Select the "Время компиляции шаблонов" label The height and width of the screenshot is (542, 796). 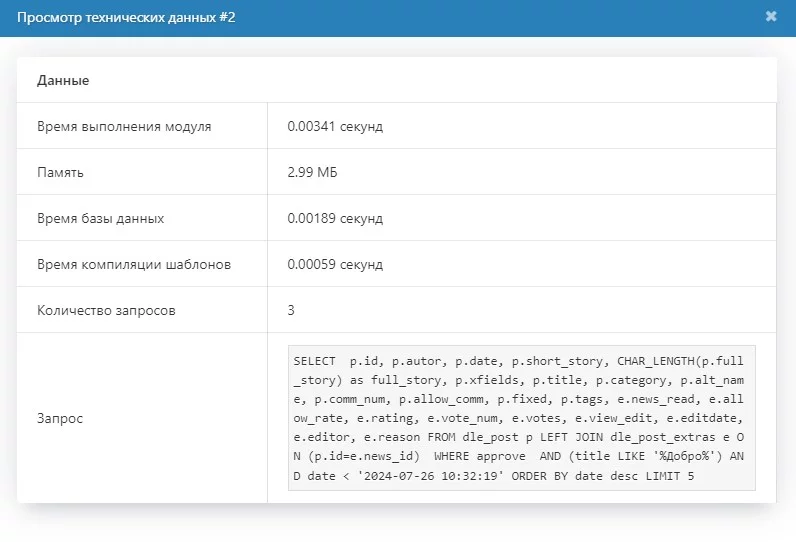134,265
